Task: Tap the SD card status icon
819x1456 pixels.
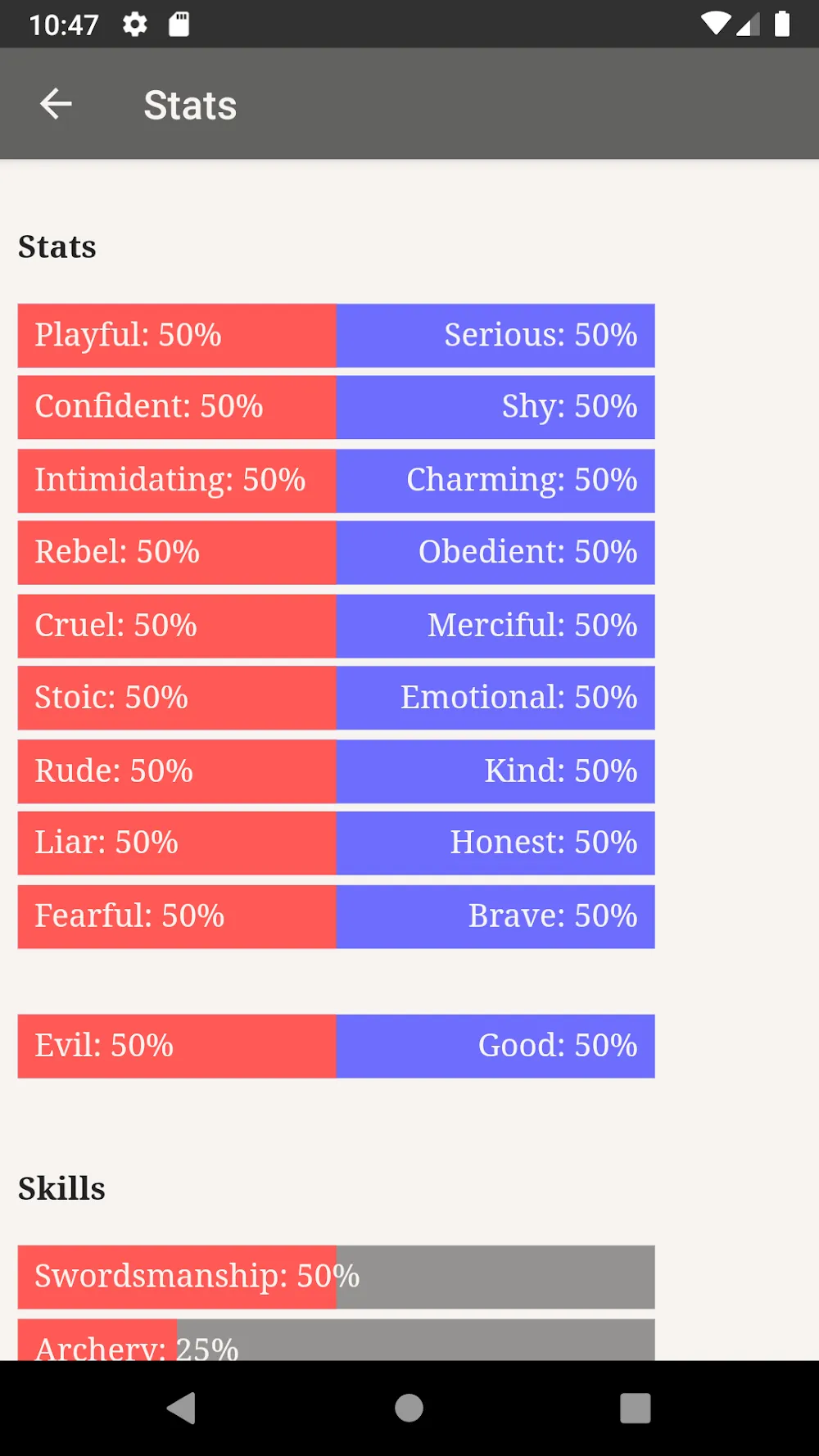Action: click(179, 25)
